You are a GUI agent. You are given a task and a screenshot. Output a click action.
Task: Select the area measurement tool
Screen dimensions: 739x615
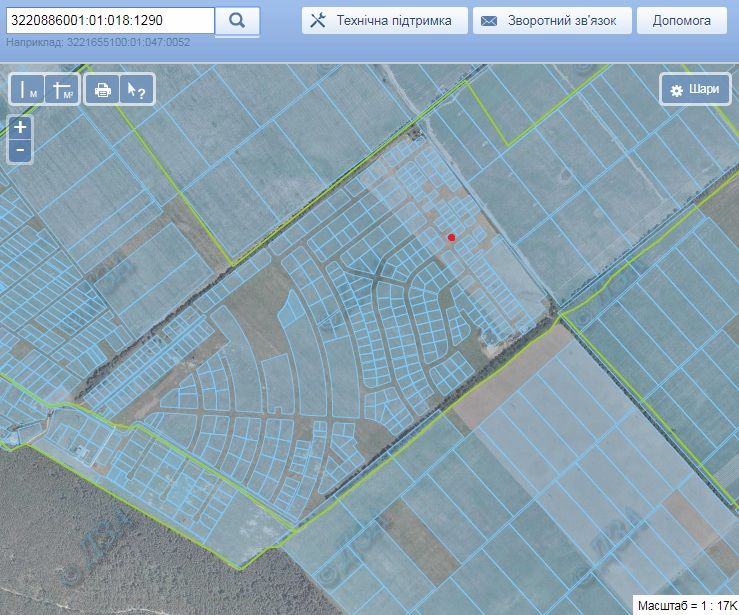(x=62, y=89)
